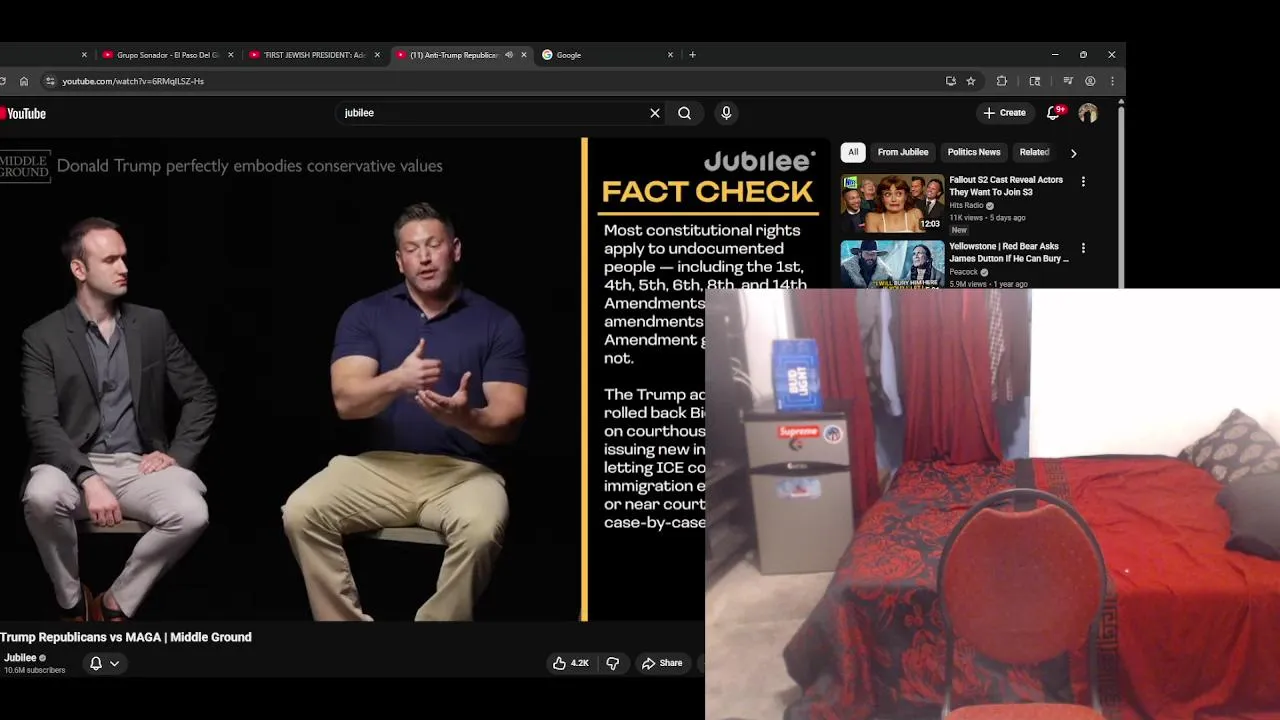Reload the page
The width and height of the screenshot is (1280, 720).
click(3, 81)
